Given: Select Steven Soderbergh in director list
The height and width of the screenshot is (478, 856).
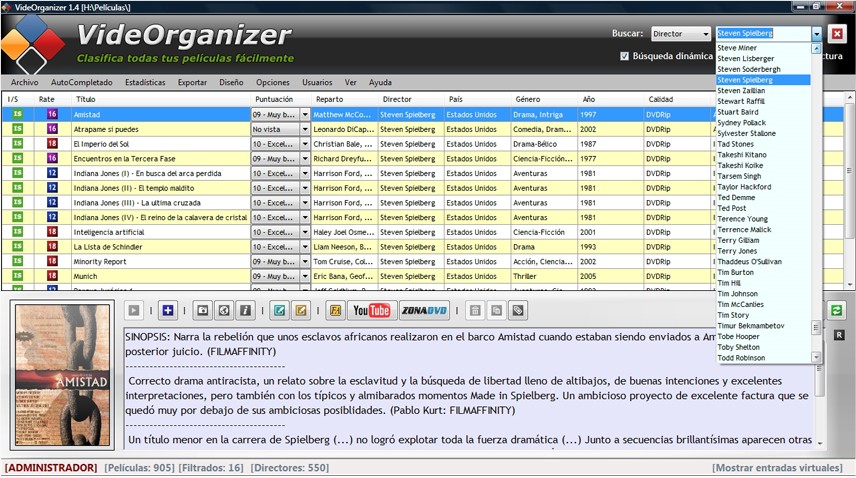Looking at the screenshot, I should [763, 69].
